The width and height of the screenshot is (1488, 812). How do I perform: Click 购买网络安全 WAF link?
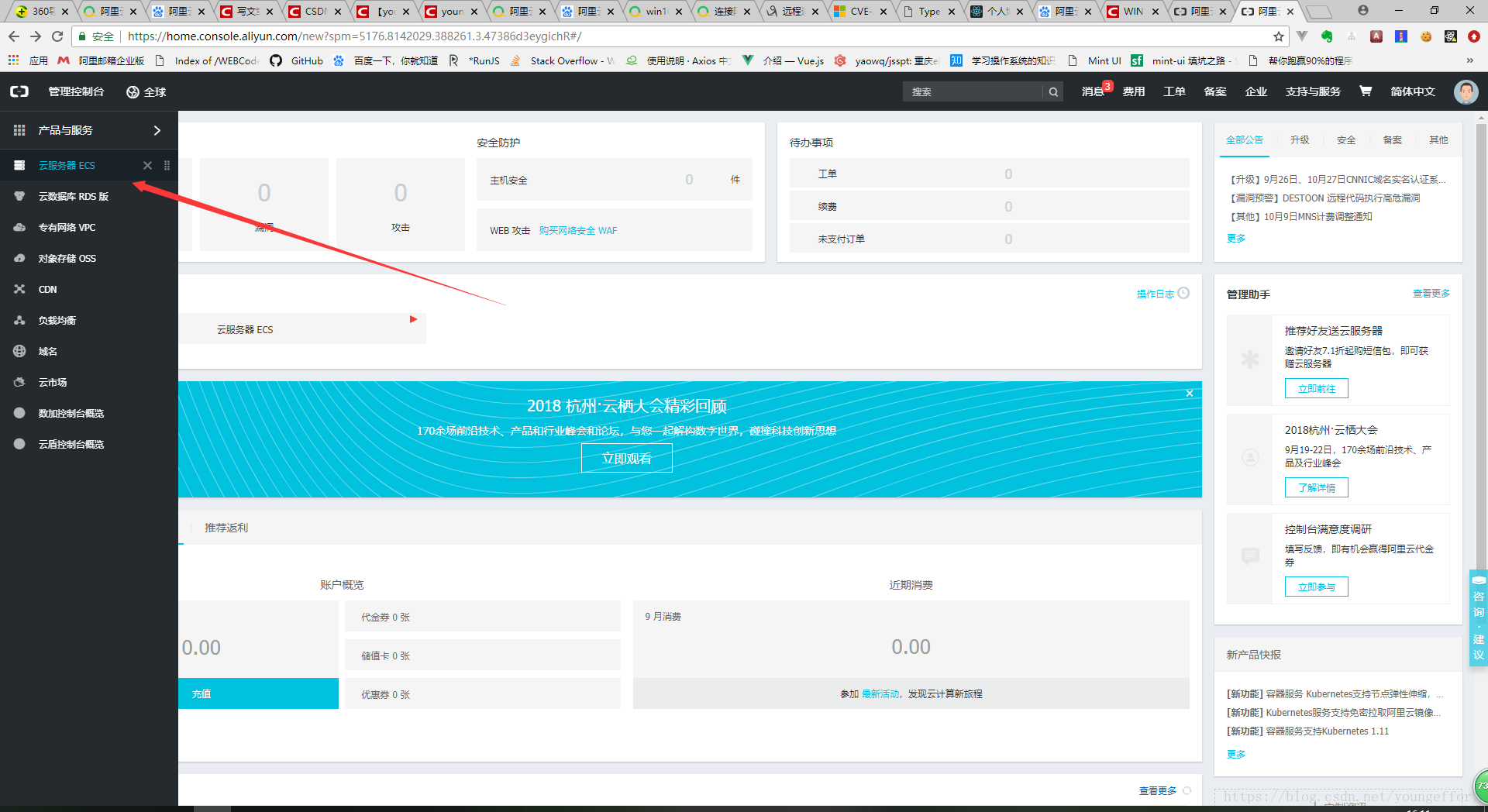[x=578, y=231]
